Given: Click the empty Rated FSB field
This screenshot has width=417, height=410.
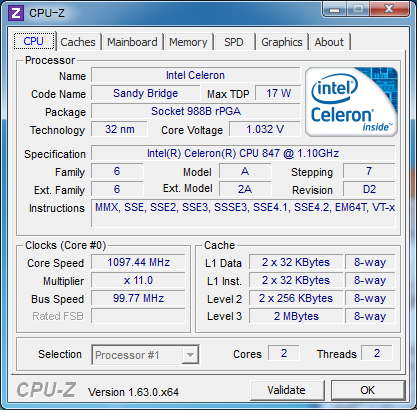Looking at the screenshot, I should pos(138,316).
